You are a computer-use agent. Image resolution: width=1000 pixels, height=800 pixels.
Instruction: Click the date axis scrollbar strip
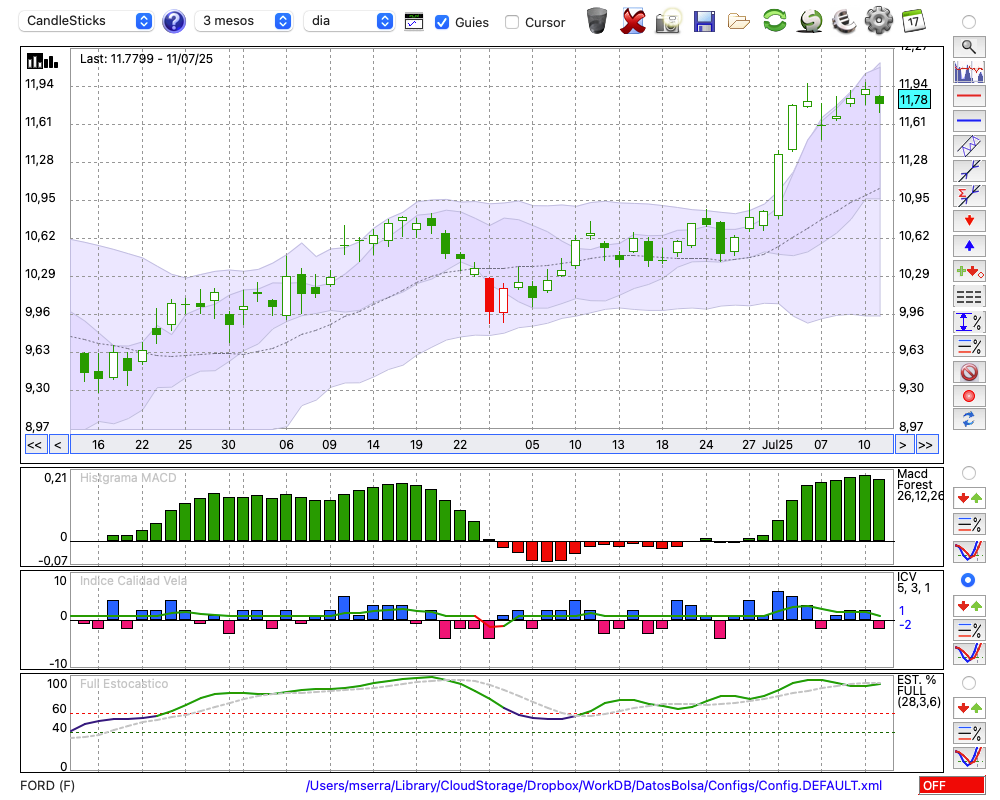click(482, 445)
